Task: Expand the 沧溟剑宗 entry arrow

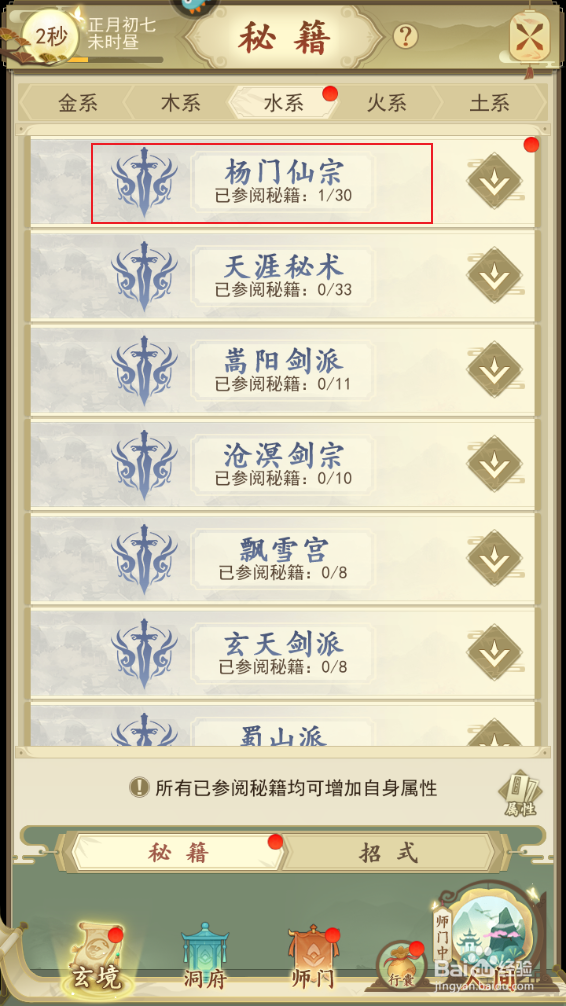Action: (494, 464)
